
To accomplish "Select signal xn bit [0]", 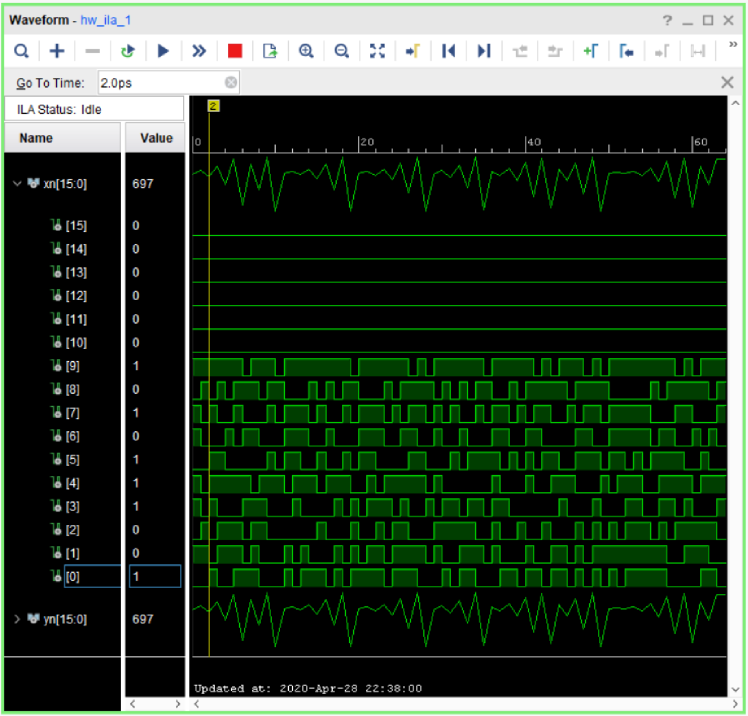I will click(73, 576).
